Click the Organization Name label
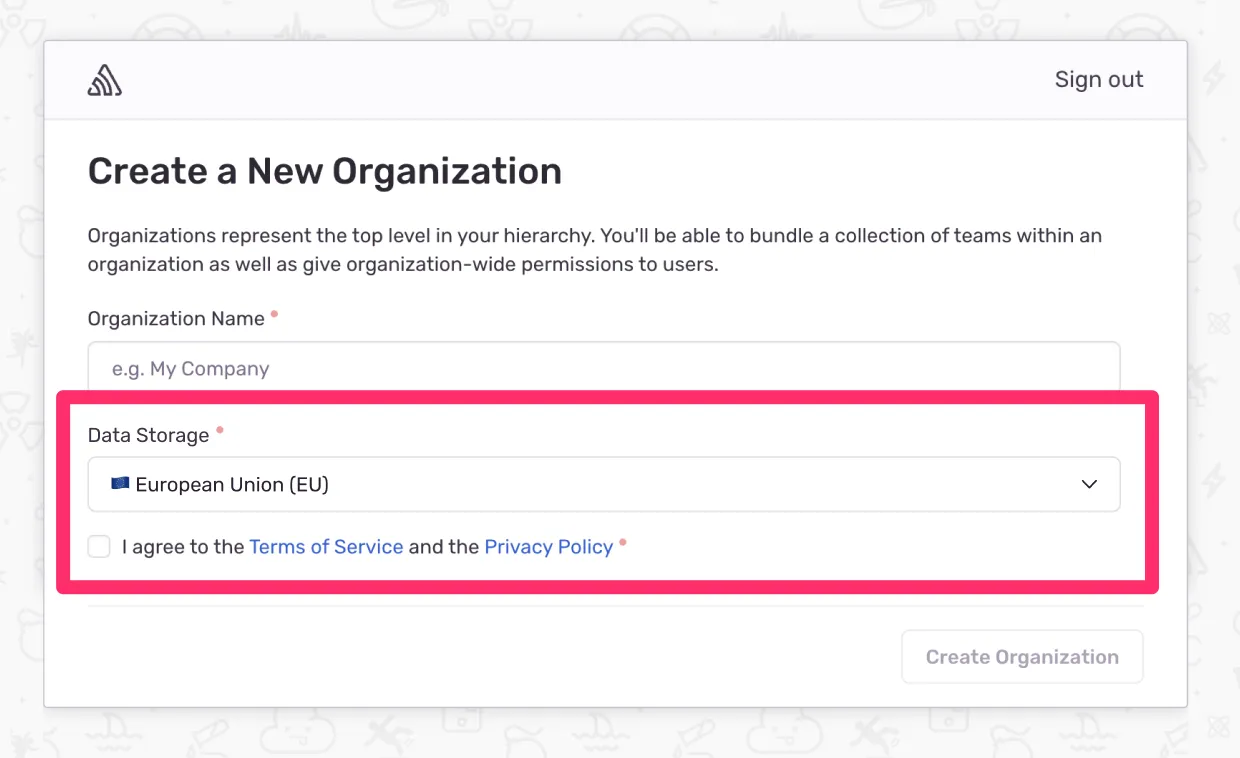Viewport: 1240px width, 758px height. click(x=175, y=318)
